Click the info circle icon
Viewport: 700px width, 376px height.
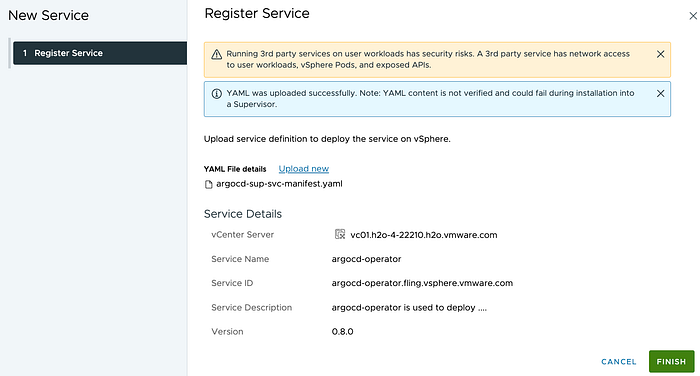tap(217, 94)
